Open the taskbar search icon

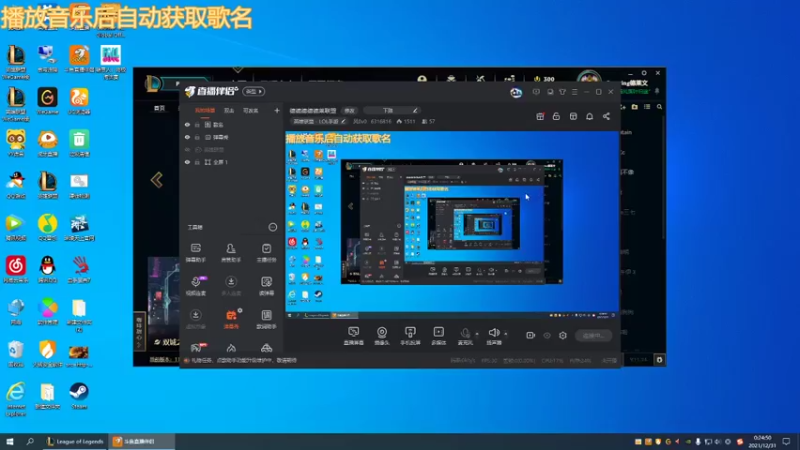click(30, 441)
